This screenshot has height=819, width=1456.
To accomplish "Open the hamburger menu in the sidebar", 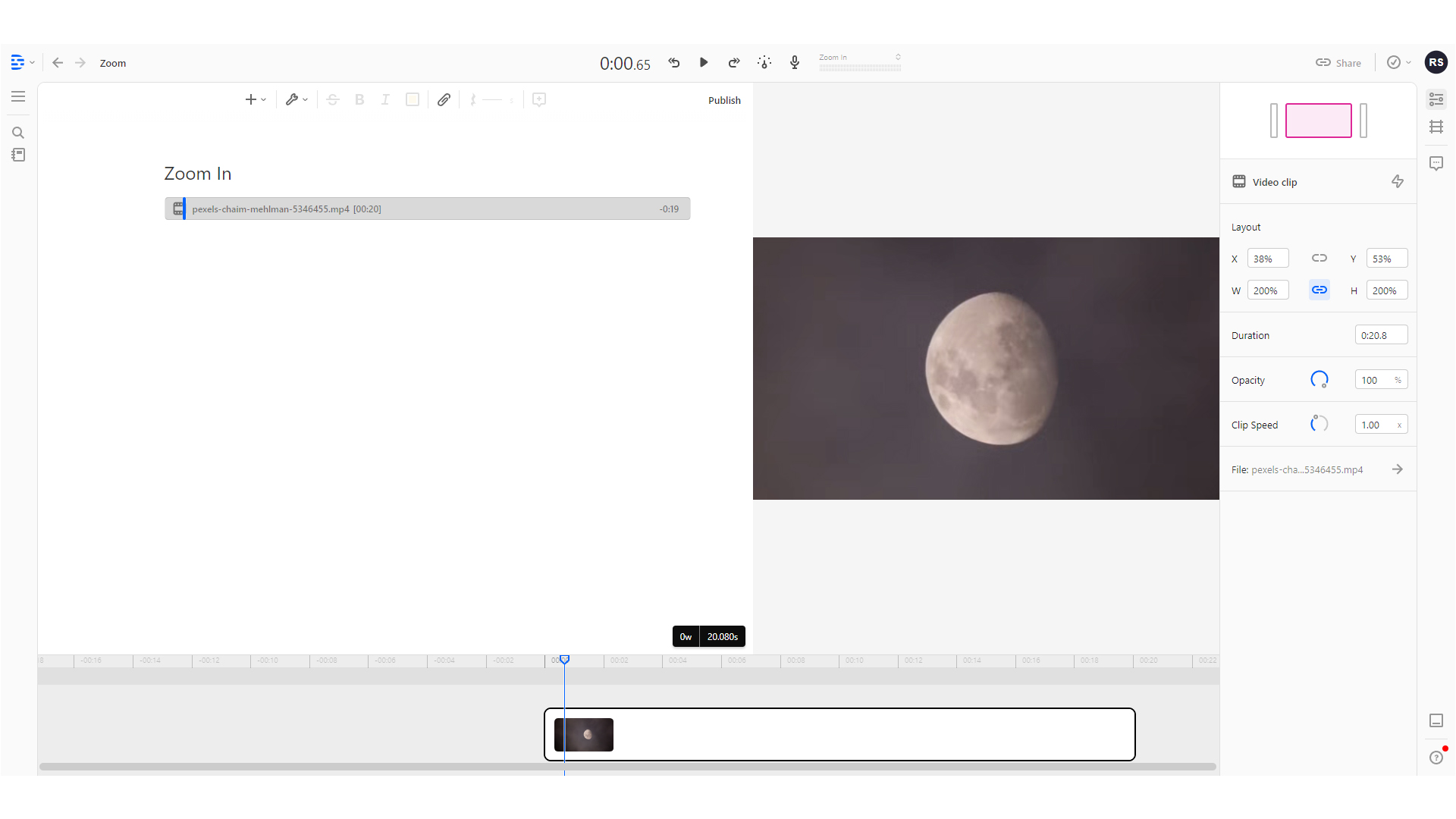I will click(x=18, y=96).
